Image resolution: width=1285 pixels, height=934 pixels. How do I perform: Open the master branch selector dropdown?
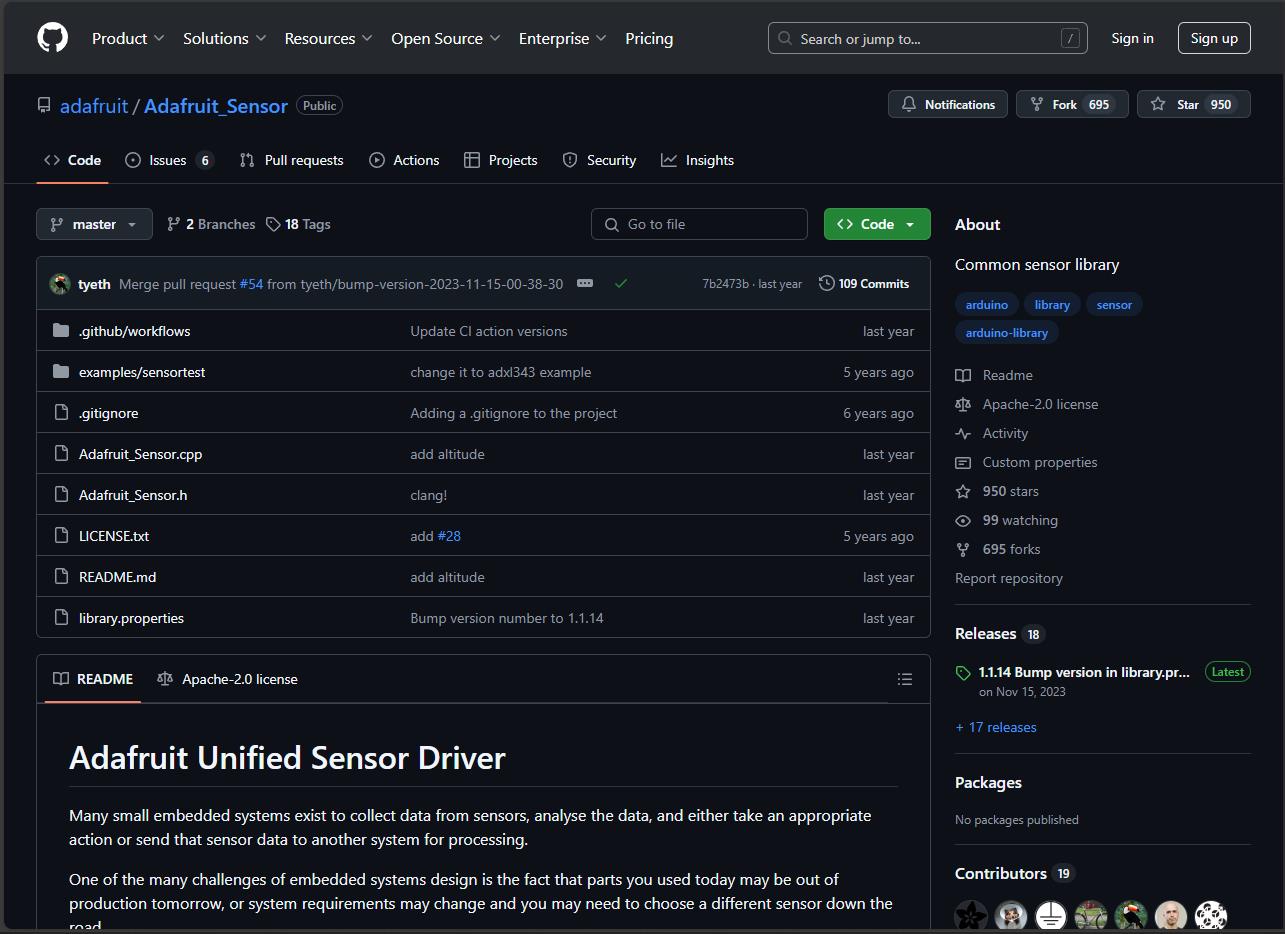pyautogui.click(x=94, y=224)
